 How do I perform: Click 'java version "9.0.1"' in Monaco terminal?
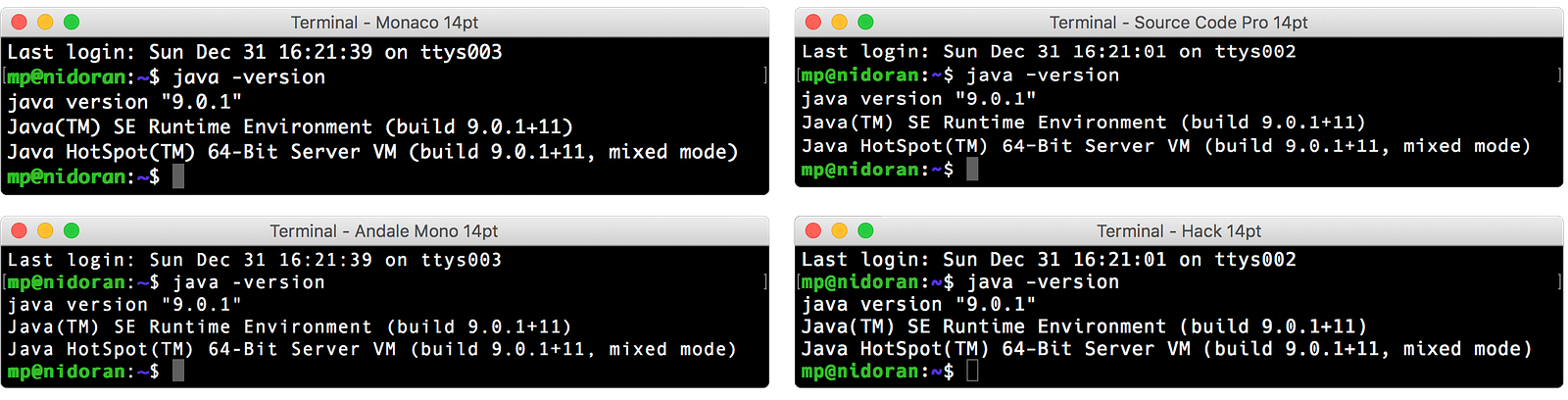point(124,102)
